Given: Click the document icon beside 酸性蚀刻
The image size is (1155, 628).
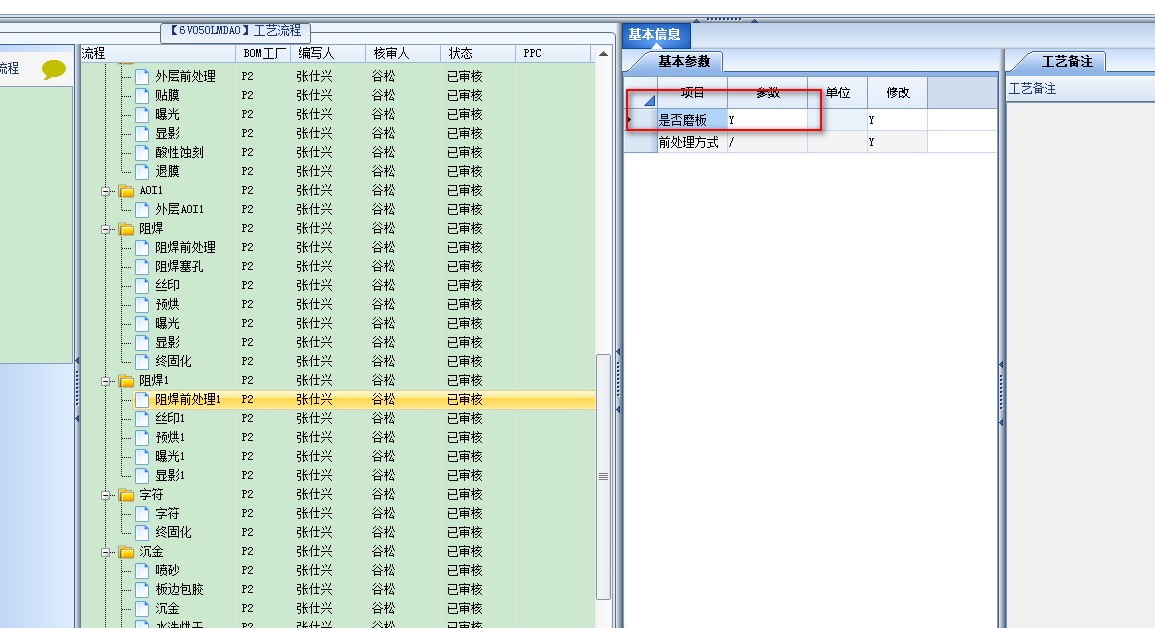Looking at the screenshot, I should pos(143,152).
